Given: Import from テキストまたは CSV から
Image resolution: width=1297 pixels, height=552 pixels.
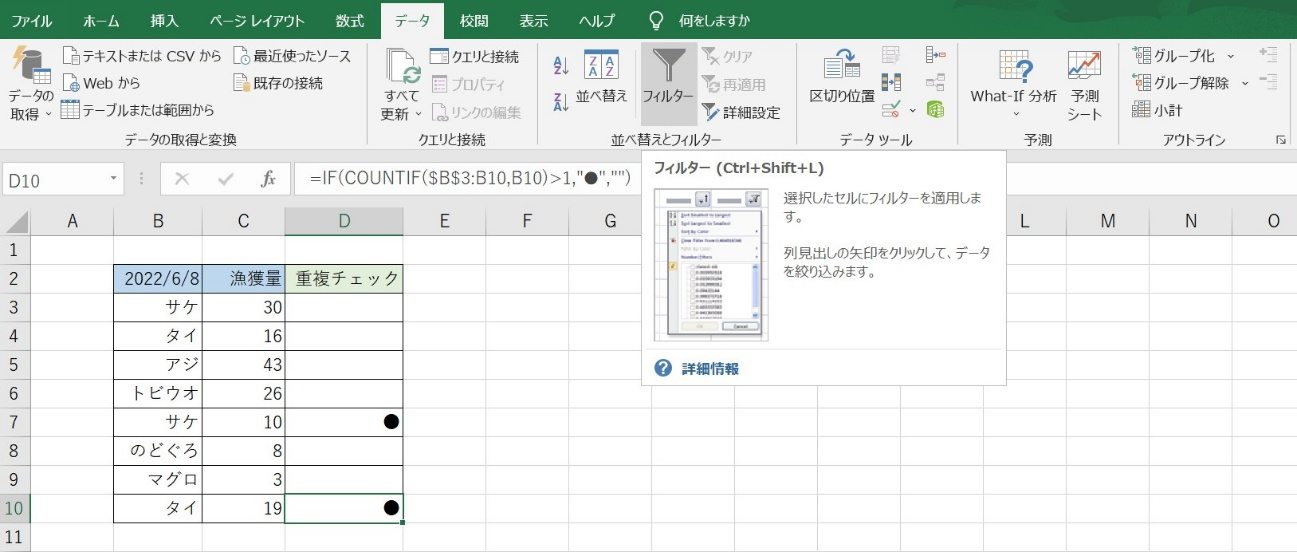Looking at the screenshot, I should pos(141,56).
